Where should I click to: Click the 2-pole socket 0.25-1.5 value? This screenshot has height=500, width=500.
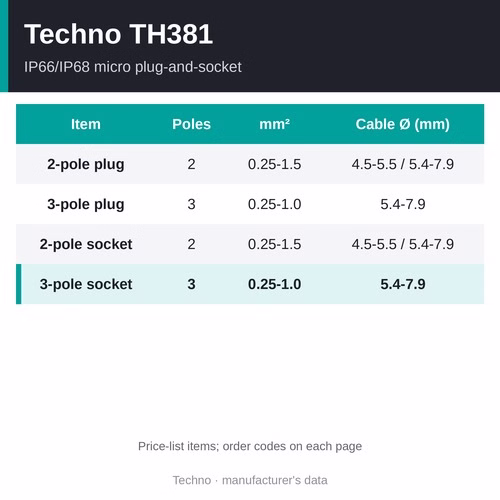pyautogui.click(x=274, y=244)
